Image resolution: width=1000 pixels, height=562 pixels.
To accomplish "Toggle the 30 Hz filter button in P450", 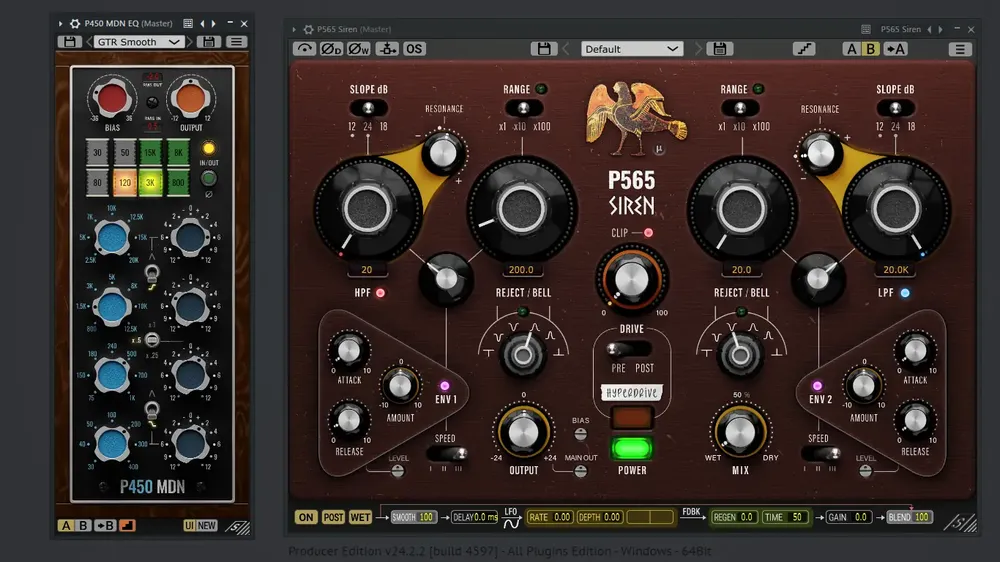I will coord(97,152).
